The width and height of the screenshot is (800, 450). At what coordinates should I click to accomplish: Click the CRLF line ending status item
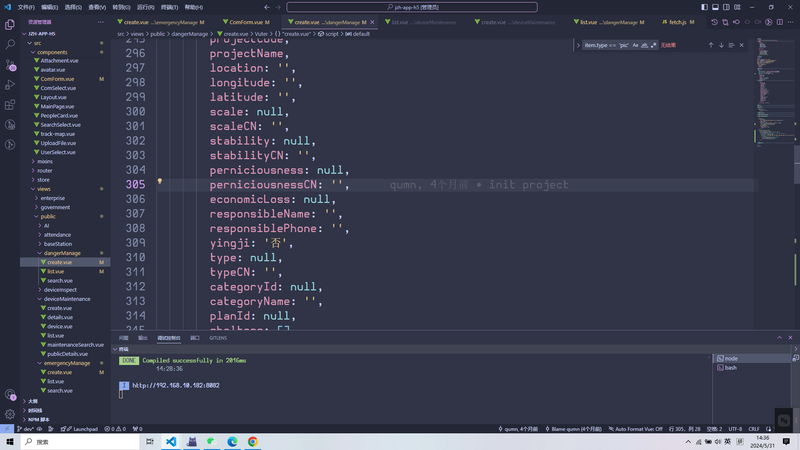tap(754, 429)
